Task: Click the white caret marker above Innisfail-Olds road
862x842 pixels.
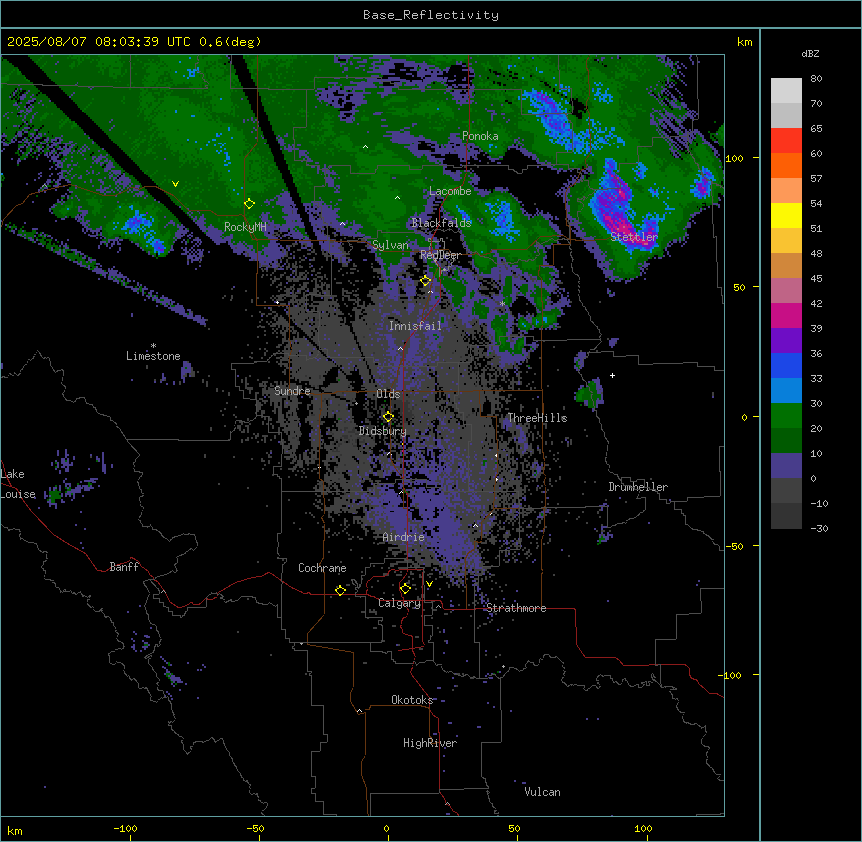Action: coord(400,348)
